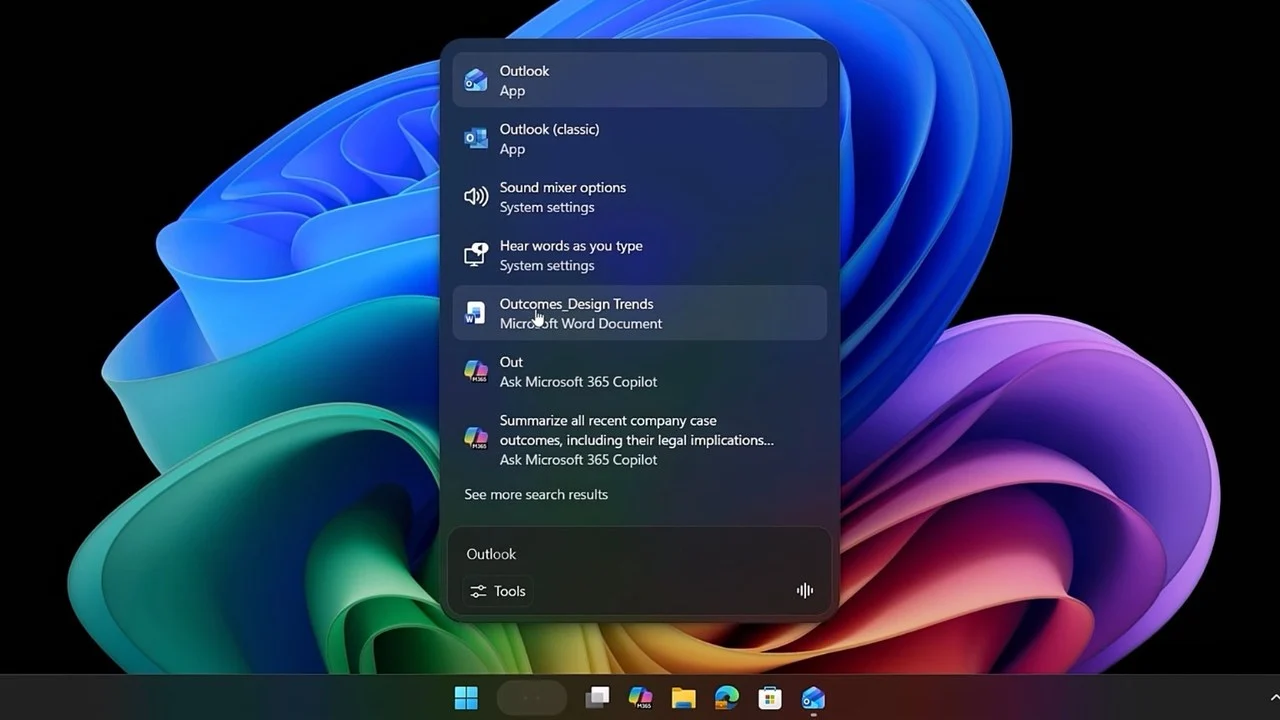Click the Outlook (classic) icon in results
Viewport: 1280px width, 720px height.
pos(476,138)
